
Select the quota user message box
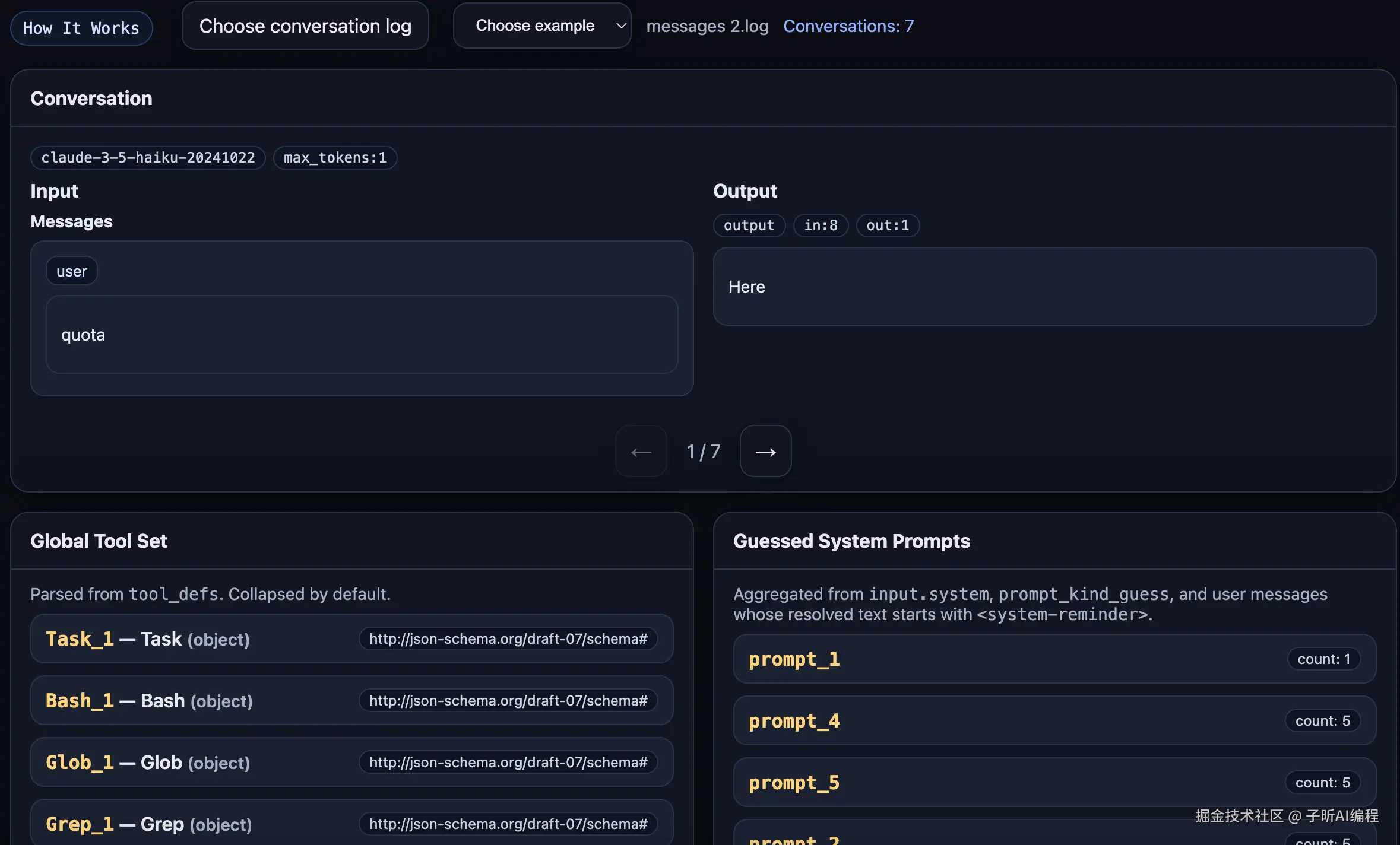click(x=362, y=335)
